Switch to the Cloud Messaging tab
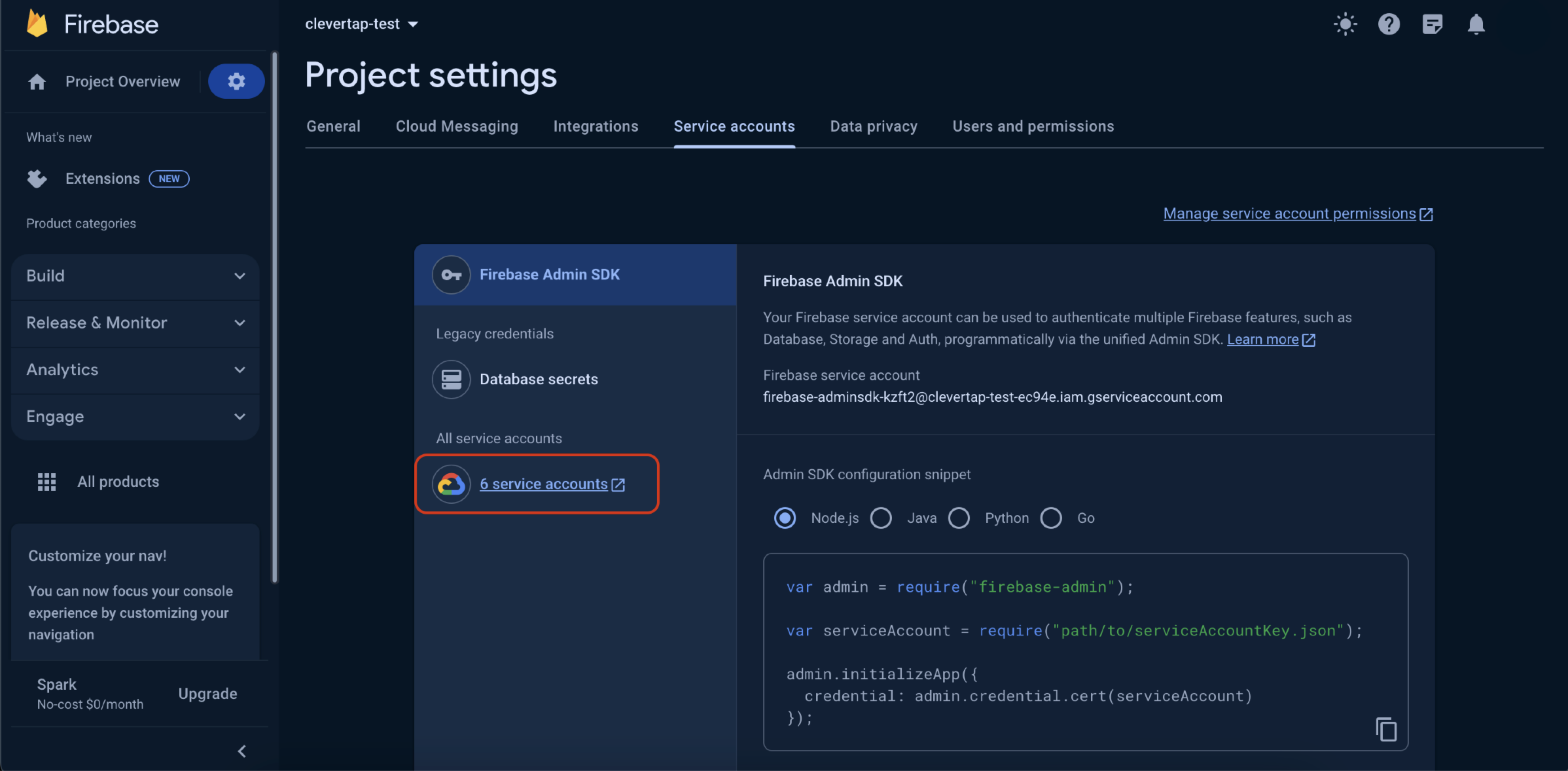This screenshot has height=771, width=1568. 457,126
